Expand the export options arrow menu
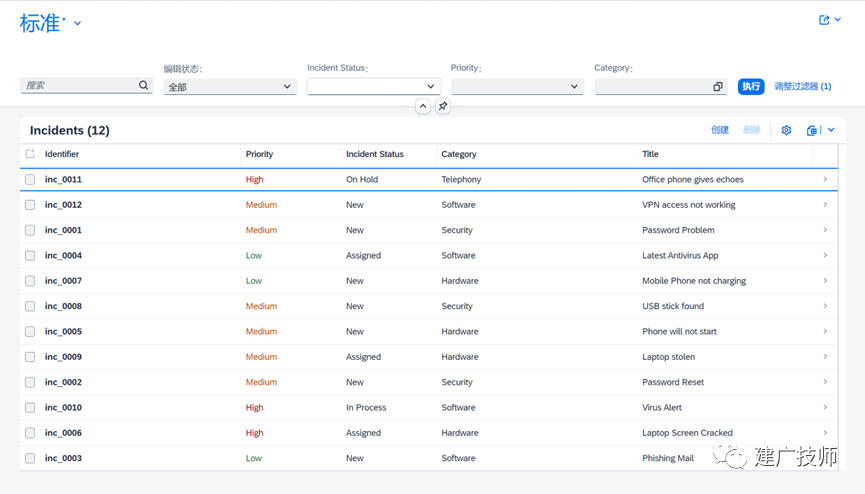865x494 pixels. (x=831, y=130)
